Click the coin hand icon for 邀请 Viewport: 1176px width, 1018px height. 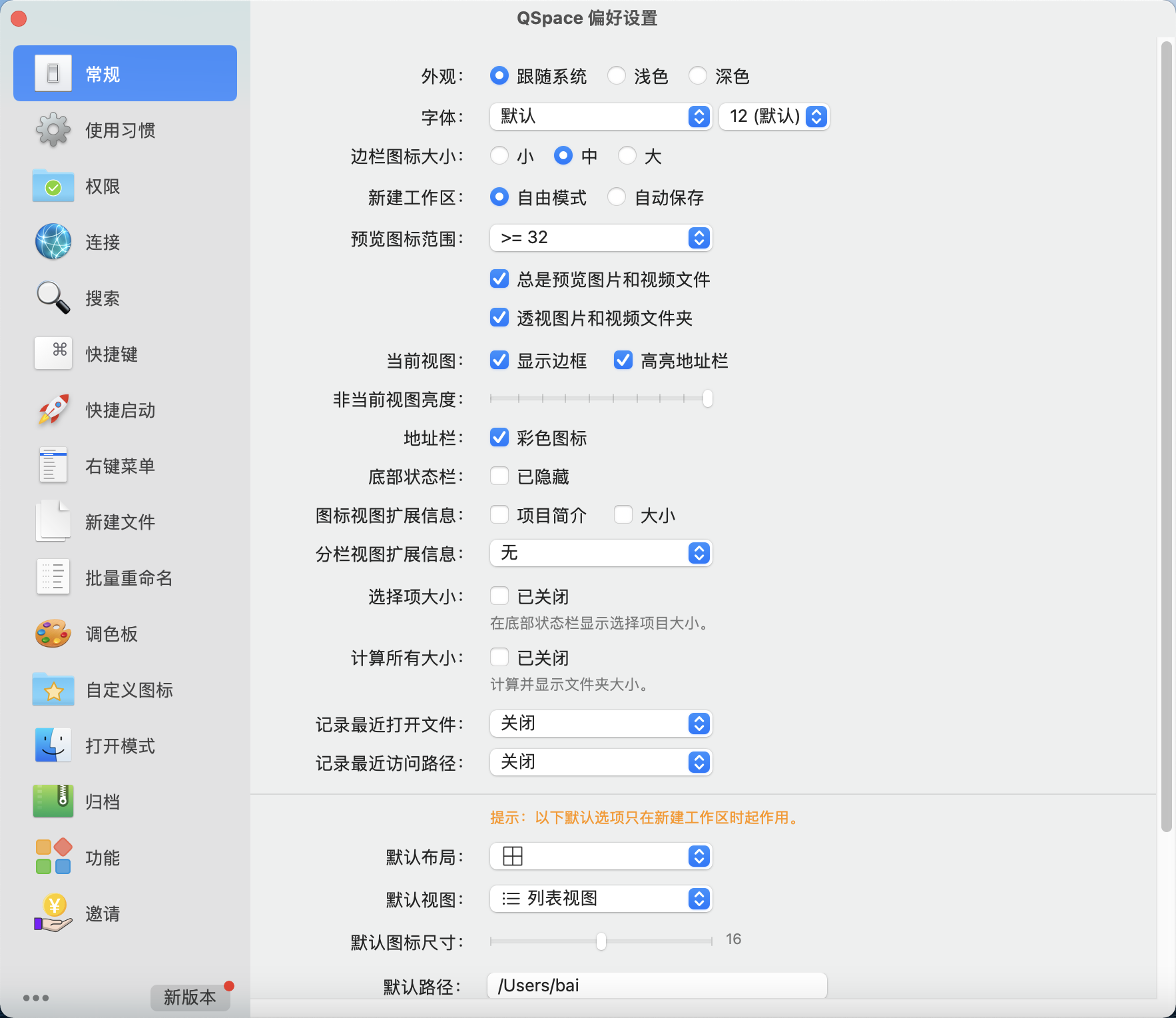pos(53,913)
